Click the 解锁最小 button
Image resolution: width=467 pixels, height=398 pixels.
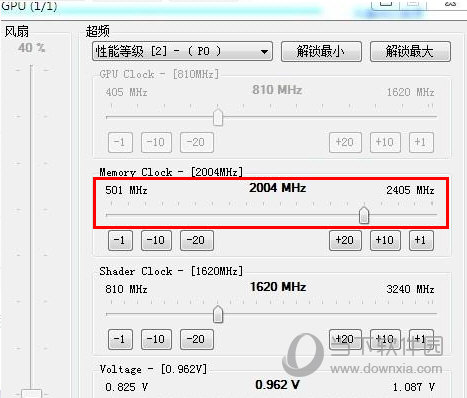coord(321,51)
